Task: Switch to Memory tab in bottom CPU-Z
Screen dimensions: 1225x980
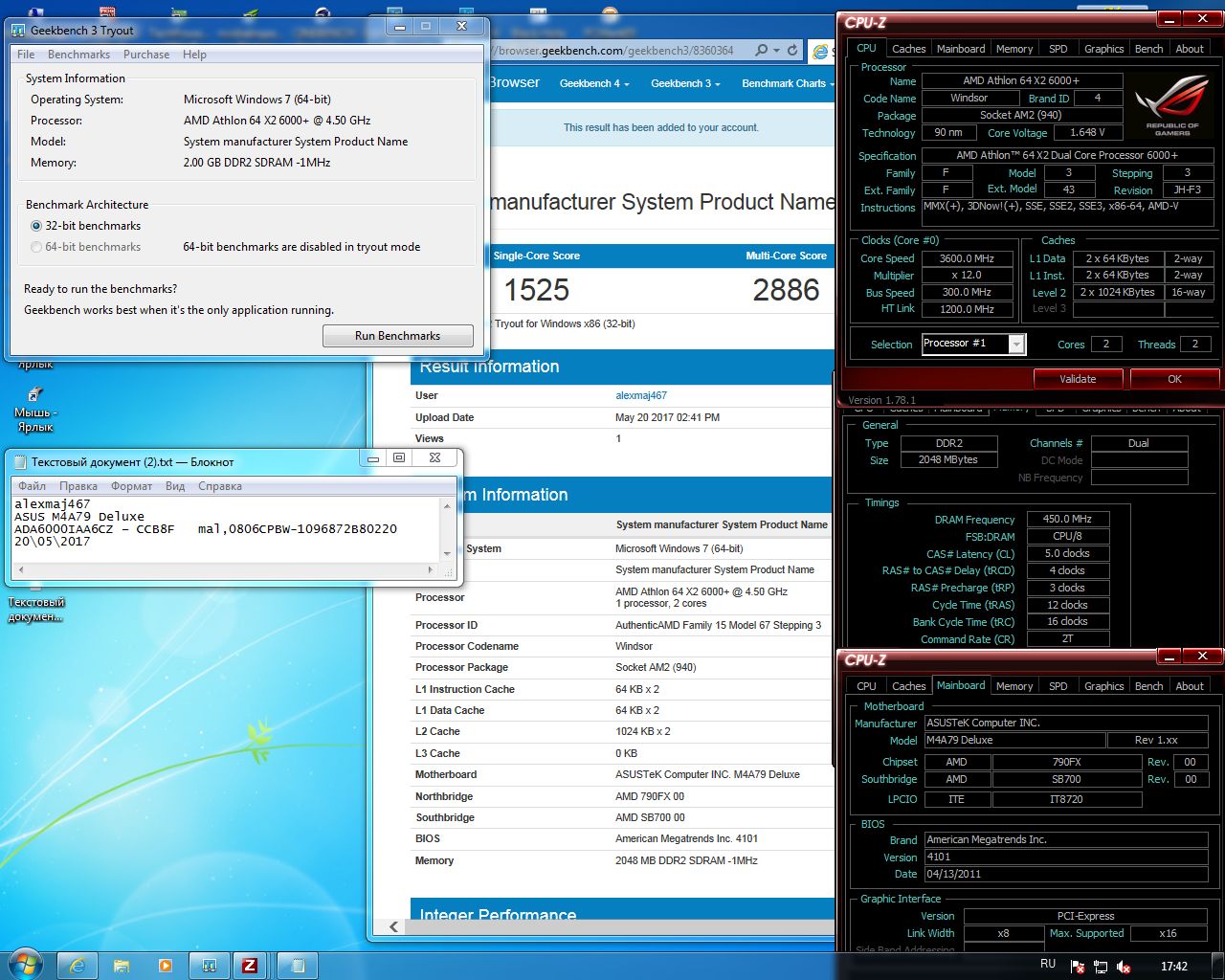Action: tap(1014, 686)
